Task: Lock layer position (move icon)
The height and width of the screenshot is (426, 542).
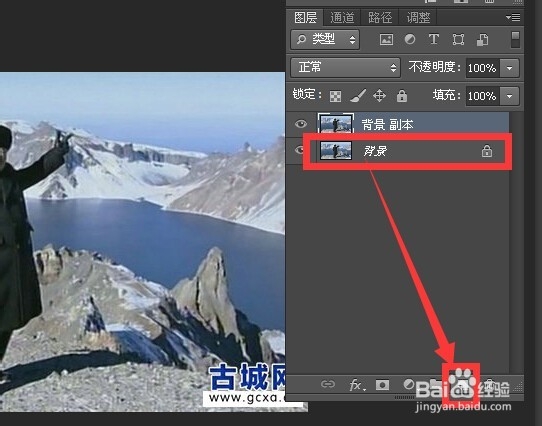Action: pos(380,96)
